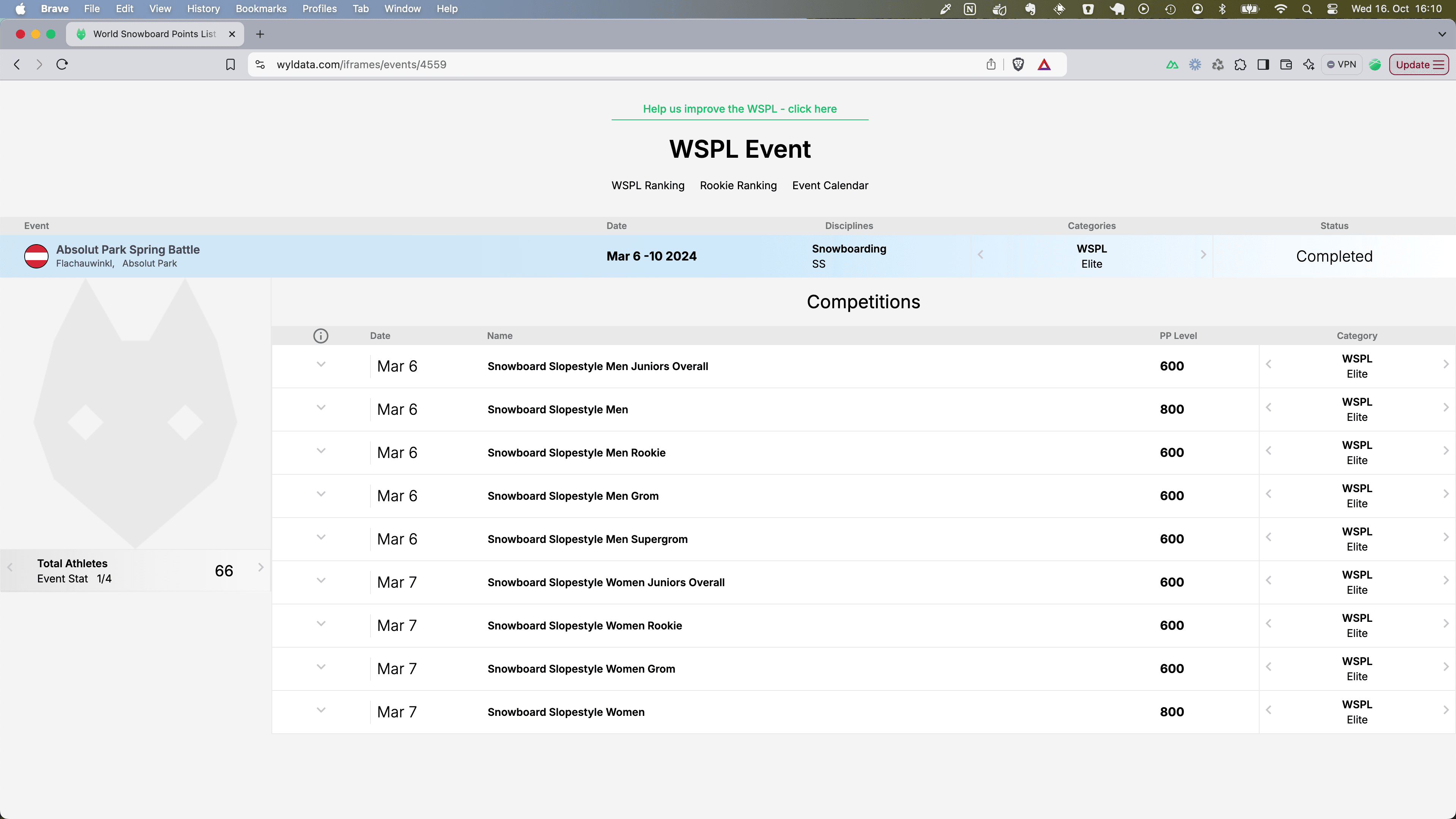This screenshot has height=819, width=1456.
Task: Click the Absolut Park Spring Battle event name
Action: pos(128,250)
